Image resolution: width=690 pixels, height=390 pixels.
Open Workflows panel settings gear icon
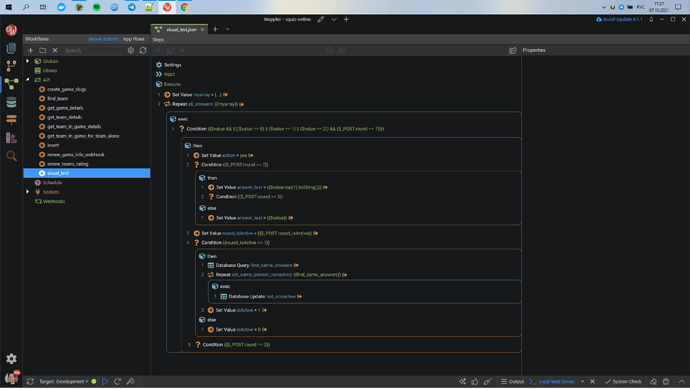(x=131, y=51)
